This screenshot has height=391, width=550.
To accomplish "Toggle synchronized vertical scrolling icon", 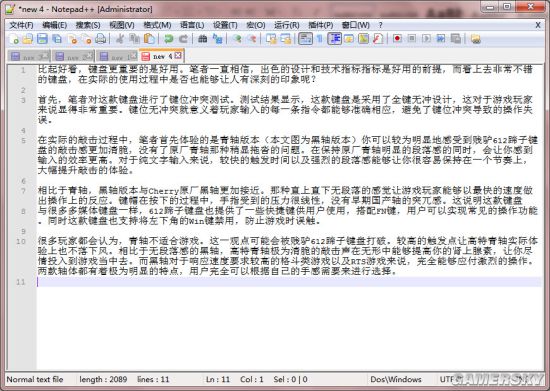I will tap(271, 39).
